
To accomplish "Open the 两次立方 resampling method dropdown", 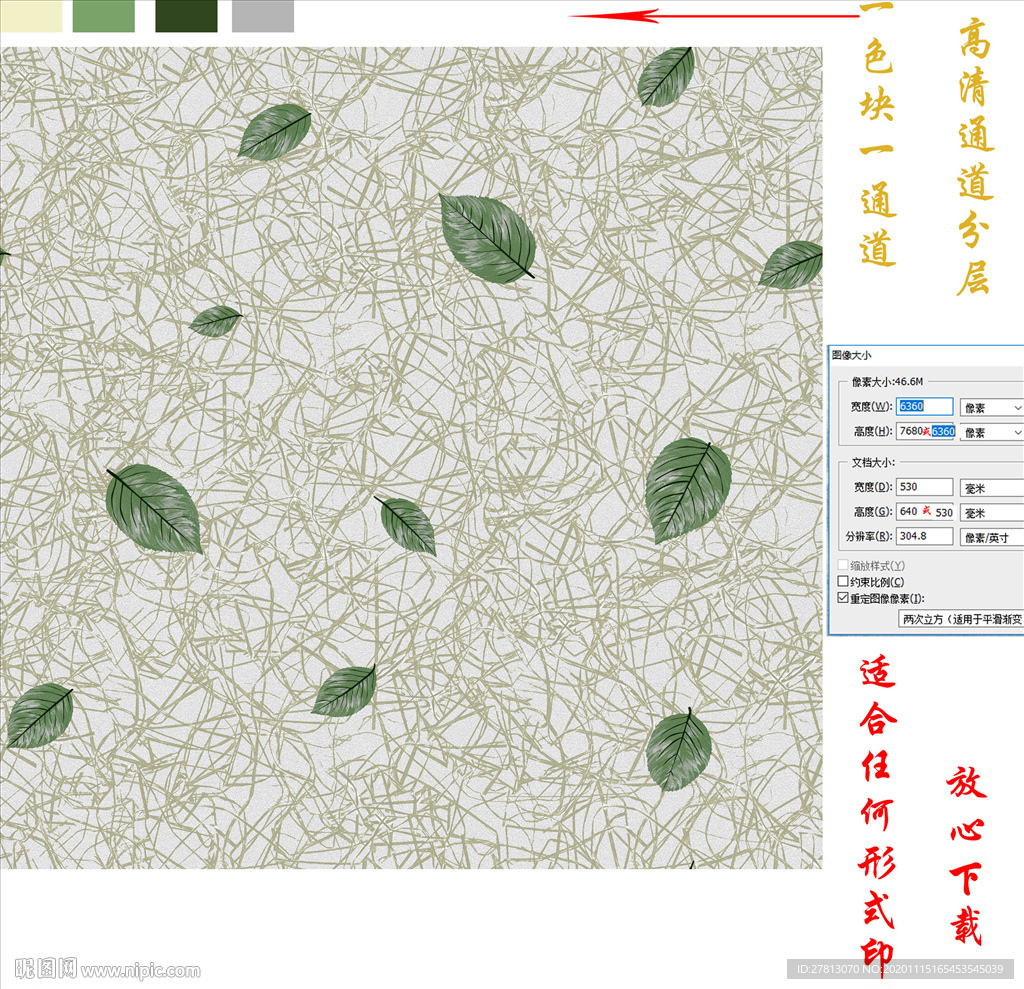I will click(x=961, y=619).
